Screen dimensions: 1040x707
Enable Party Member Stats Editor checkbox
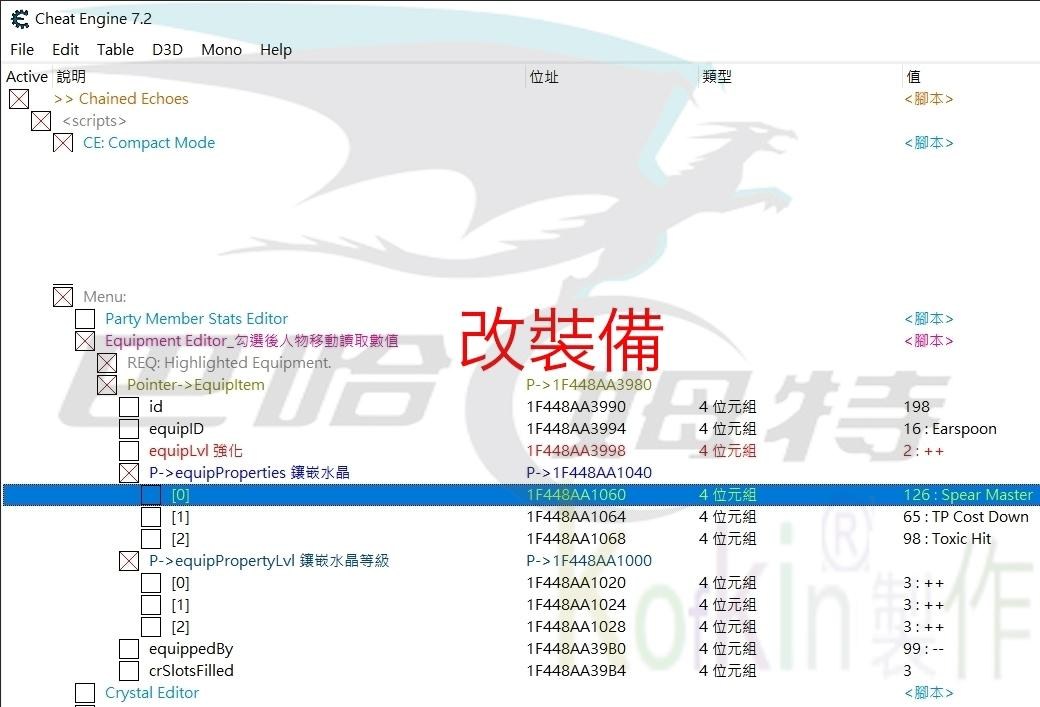(85, 319)
